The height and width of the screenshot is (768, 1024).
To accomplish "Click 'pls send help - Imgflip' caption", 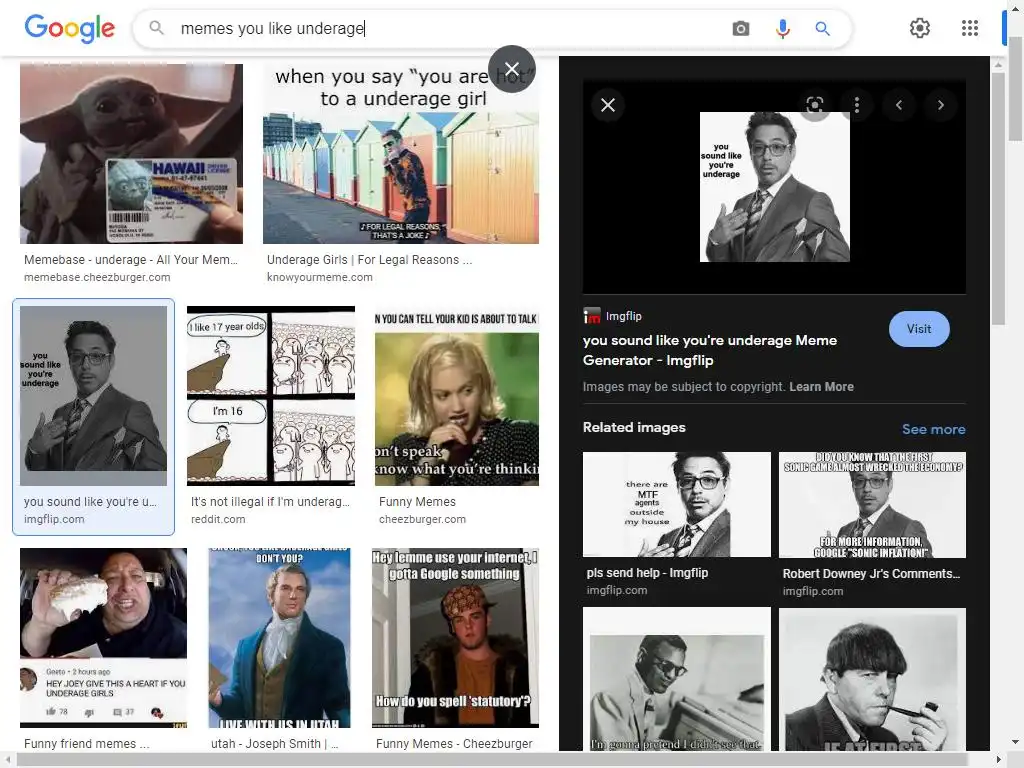I will tap(647, 573).
